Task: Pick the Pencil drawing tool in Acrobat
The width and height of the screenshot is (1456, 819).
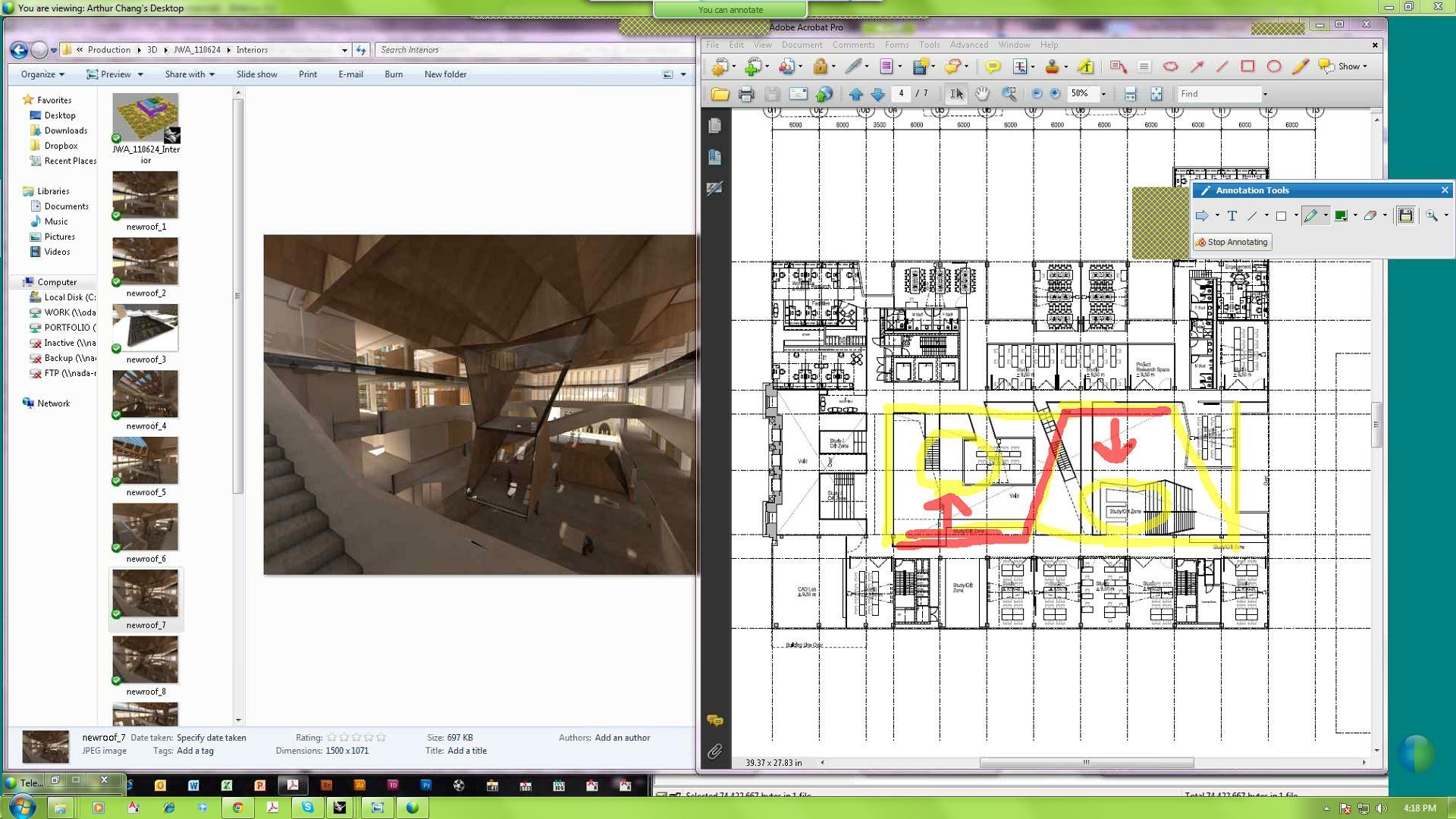Action: coord(1300,67)
